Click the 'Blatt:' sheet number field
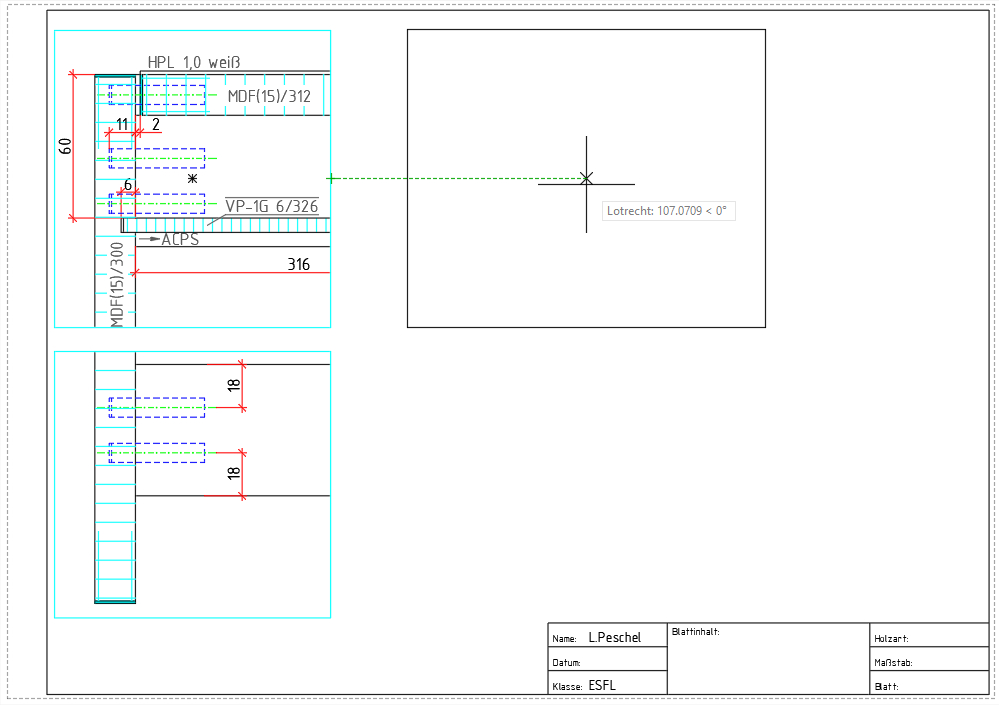Image resolution: width=999 pixels, height=705 pixels. pos(886,687)
